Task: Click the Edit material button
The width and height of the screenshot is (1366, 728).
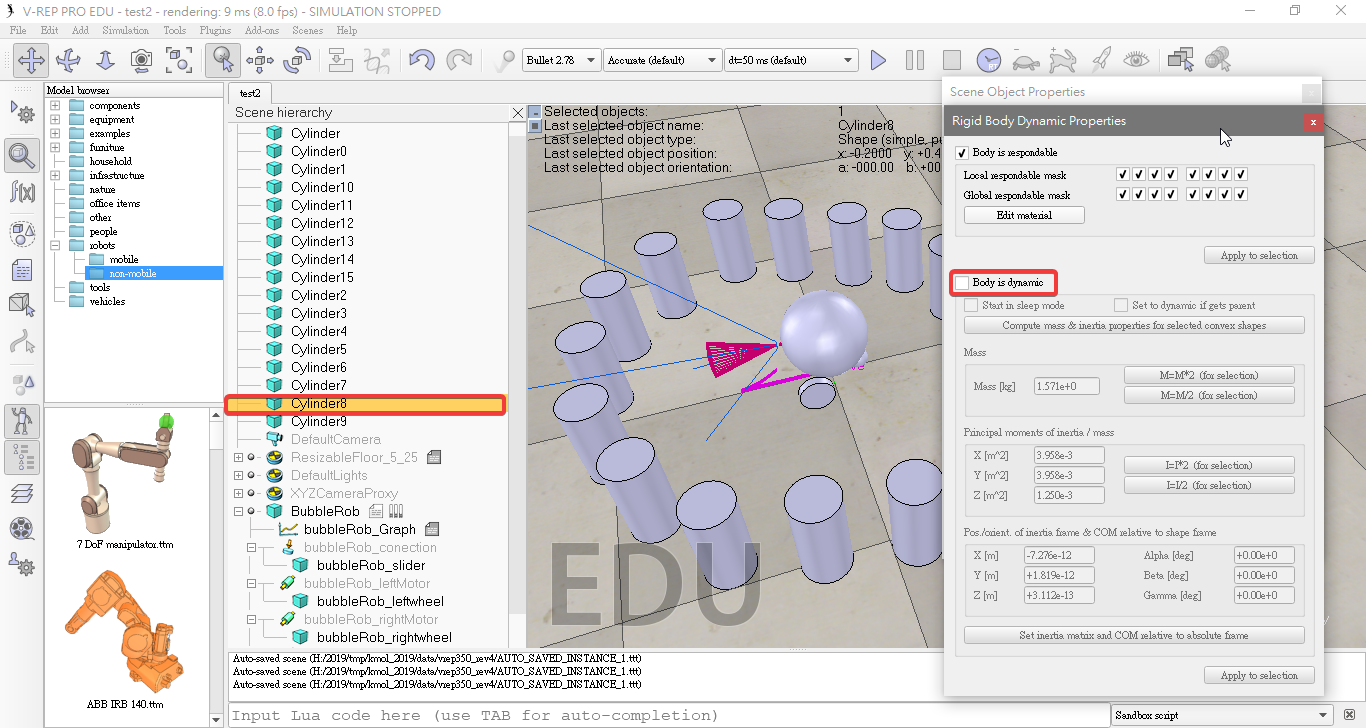Action: point(1024,215)
